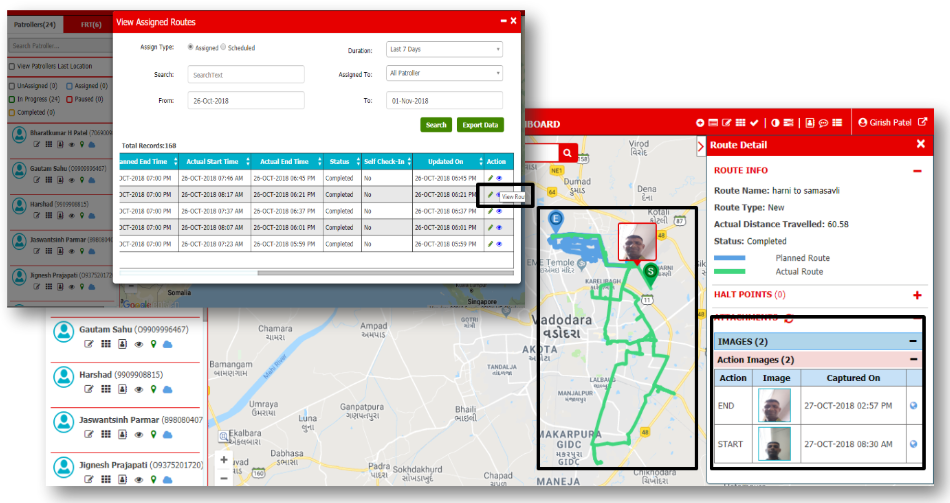The image size is (950, 503).
Task: Click the end marker E on map
Action: point(556,221)
